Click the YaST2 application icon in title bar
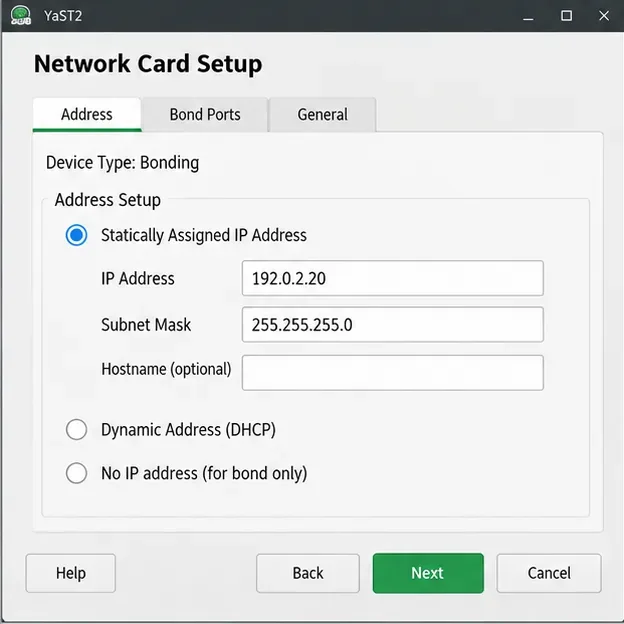This screenshot has height=624, width=624. pyautogui.click(x=21, y=16)
